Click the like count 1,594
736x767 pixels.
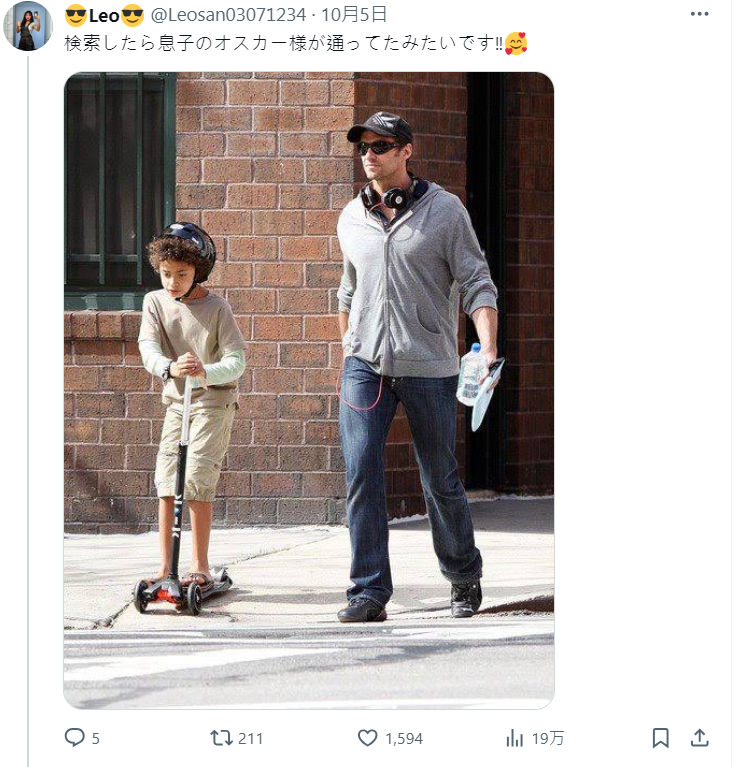pos(404,738)
